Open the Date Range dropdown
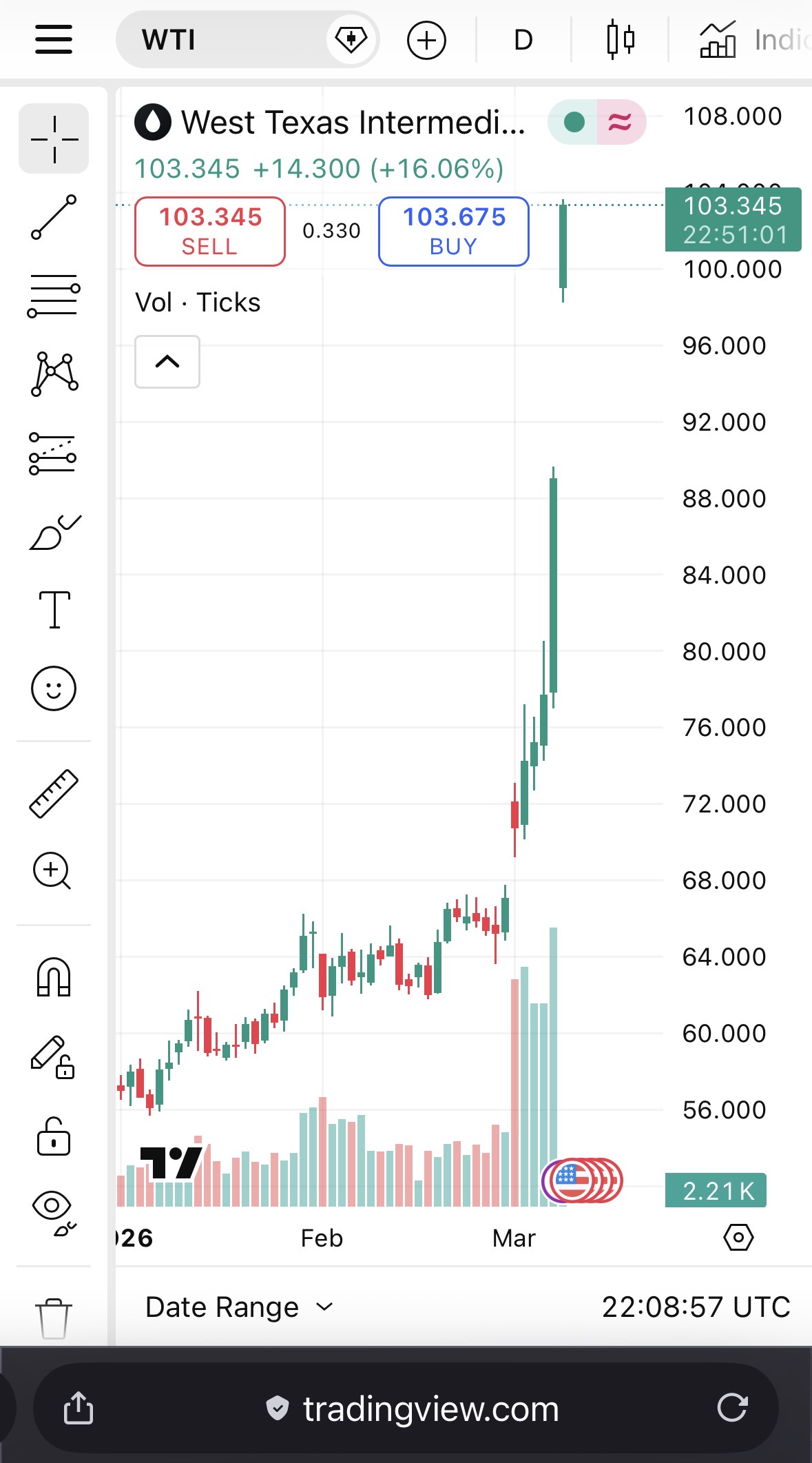Viewport: 812px width, 1463px height. (240, 1307)
